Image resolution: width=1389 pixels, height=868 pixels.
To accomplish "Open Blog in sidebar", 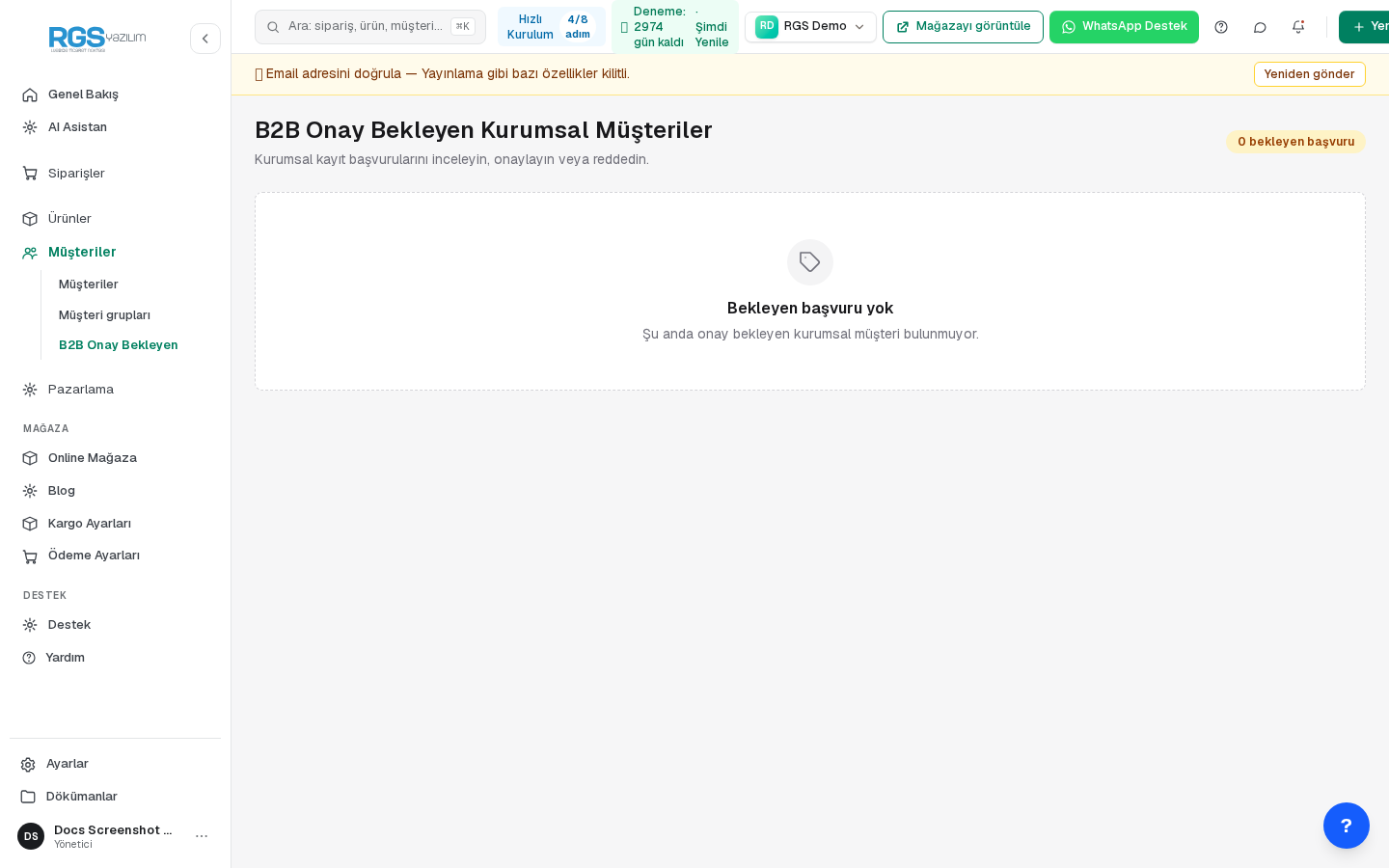I will coord(116,491).
